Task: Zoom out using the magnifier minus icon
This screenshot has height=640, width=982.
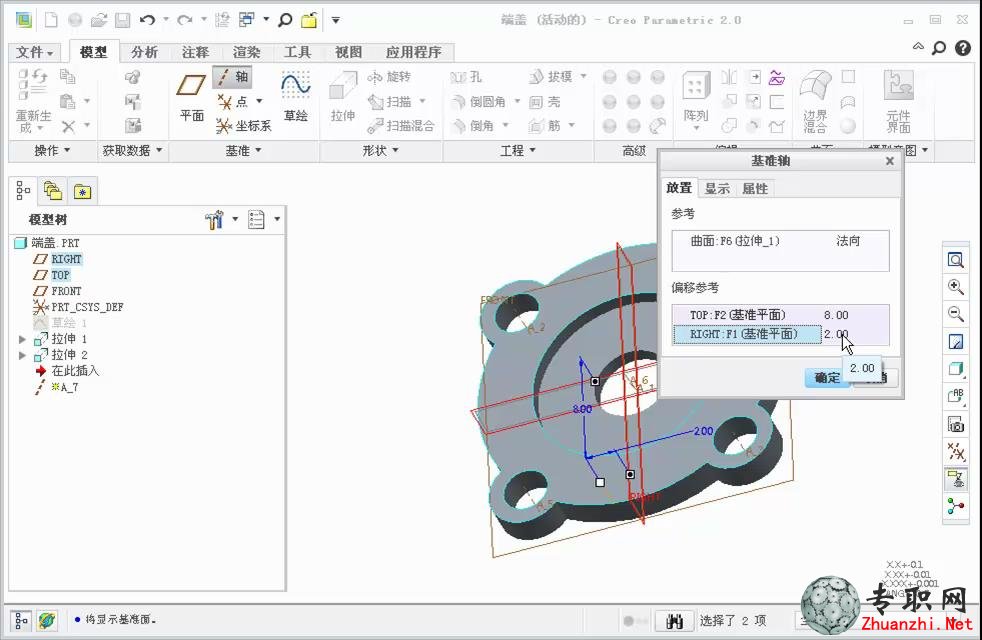Action: coord(956,314)
